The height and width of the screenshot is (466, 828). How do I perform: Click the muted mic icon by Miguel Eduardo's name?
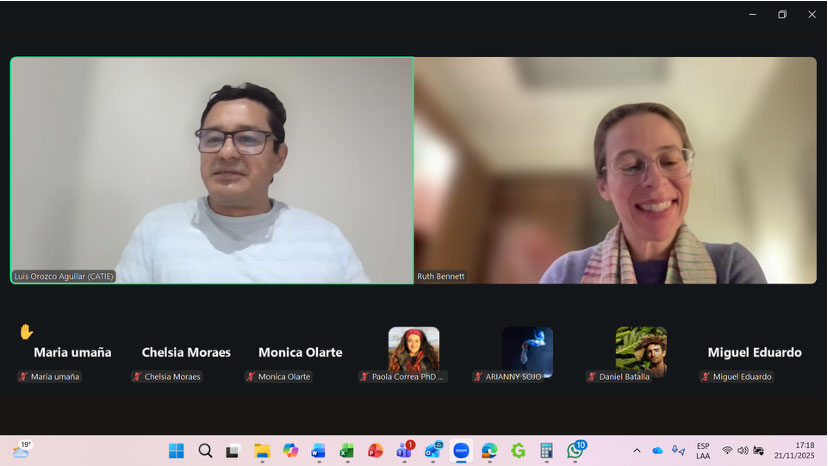706,377
